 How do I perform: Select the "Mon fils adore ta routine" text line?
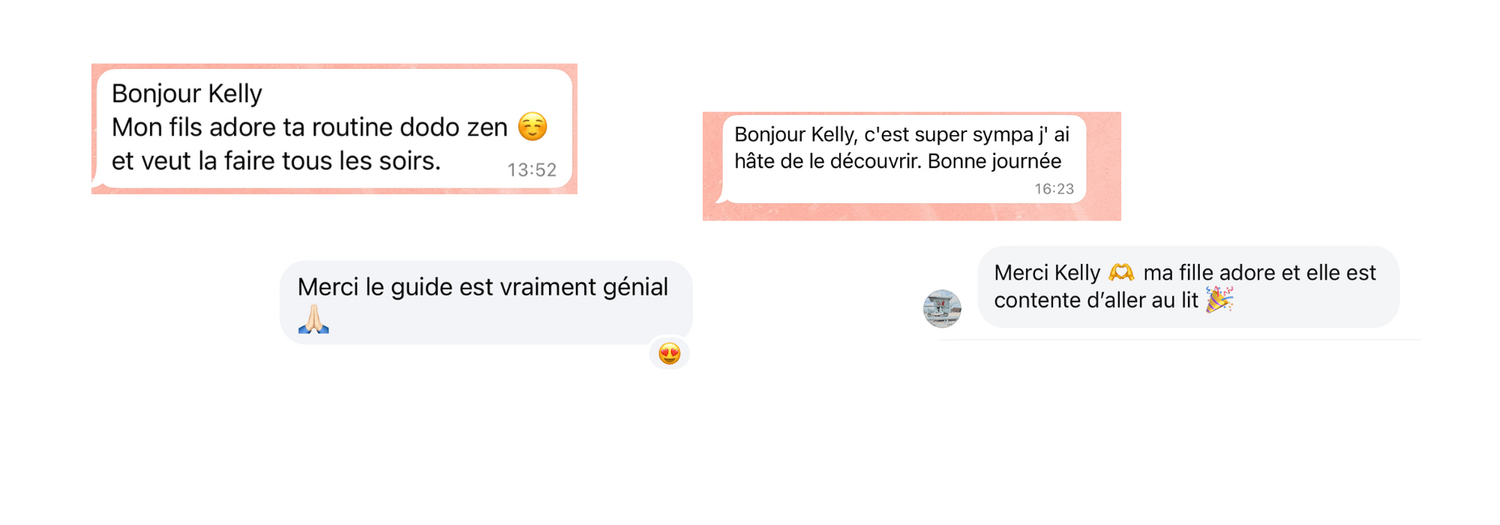tap(312, 128)
